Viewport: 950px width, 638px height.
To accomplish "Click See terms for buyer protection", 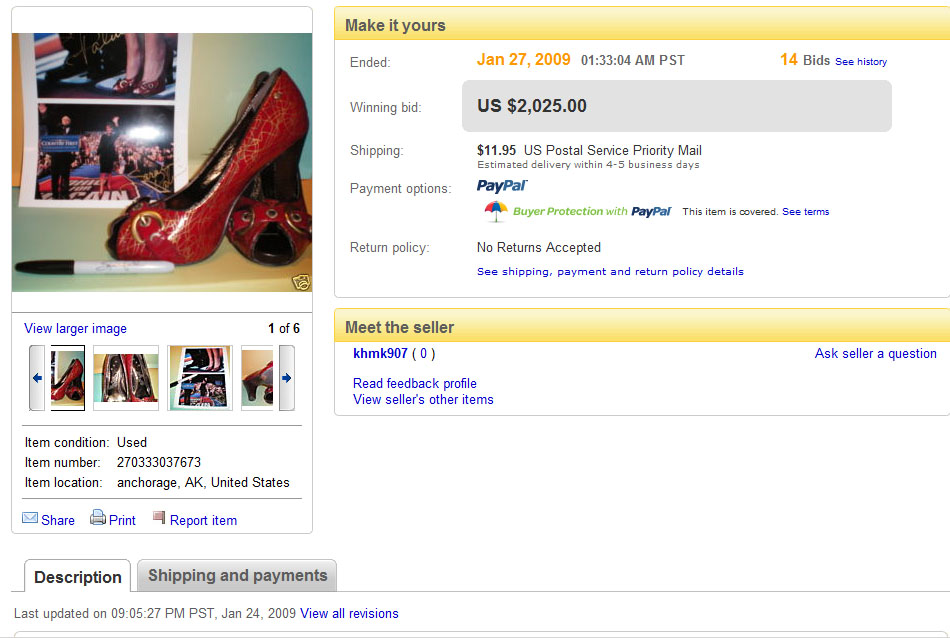I will pyautogui.click(x=805, y=211).
